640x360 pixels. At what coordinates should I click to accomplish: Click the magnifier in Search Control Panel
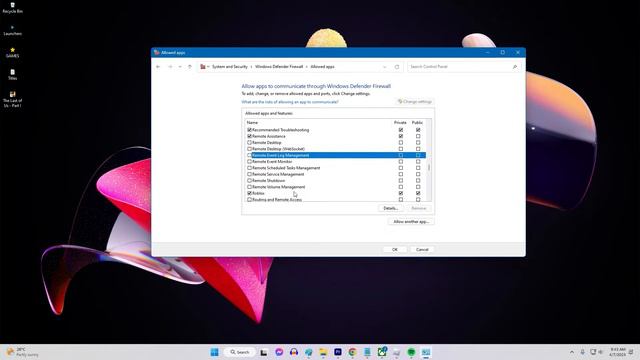[515, 67]
